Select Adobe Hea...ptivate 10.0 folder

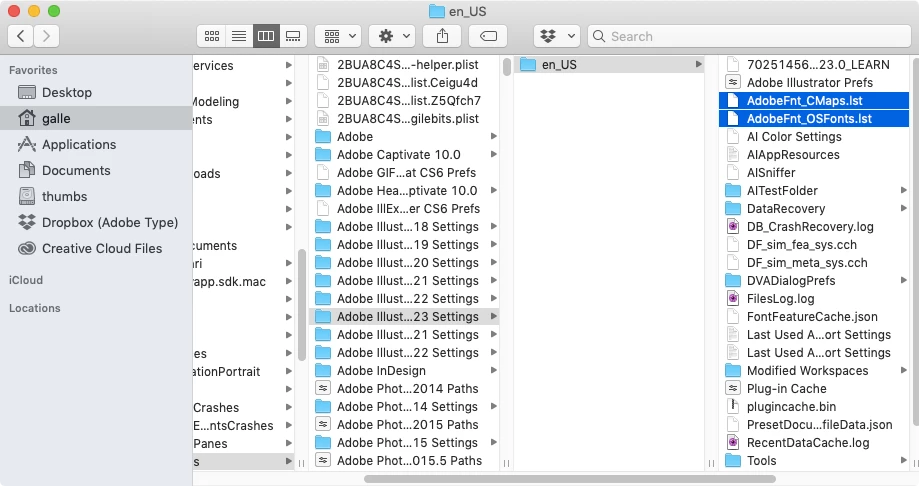[404, 191]
